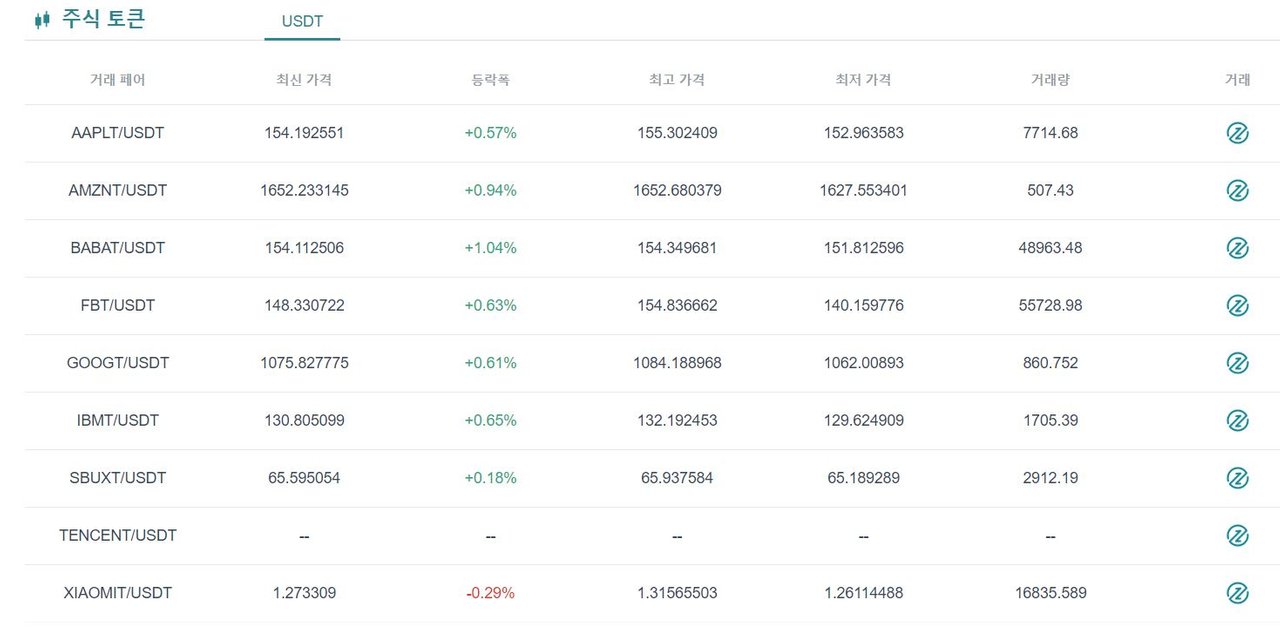Click latest price 154.192551
This screenshot has height=638, width=1280.
304,133
